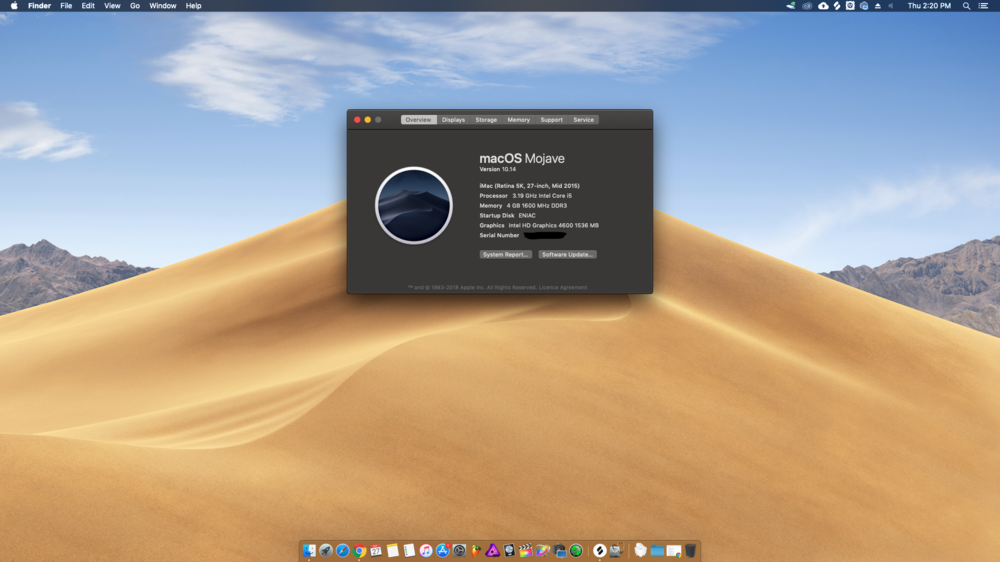Click the Mojave dune circular image

point(414,205)
